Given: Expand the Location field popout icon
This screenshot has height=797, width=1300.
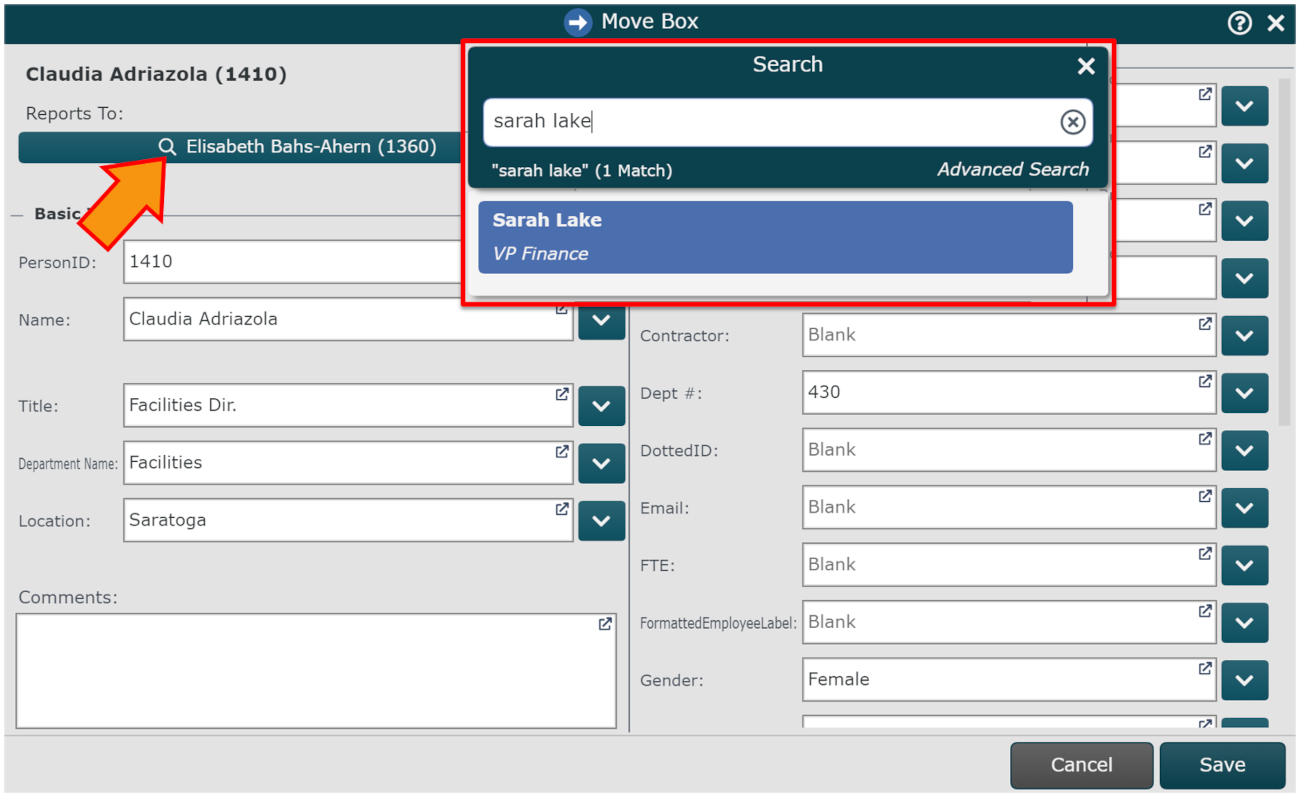Looking at the screenshot, I should (562, 509).
